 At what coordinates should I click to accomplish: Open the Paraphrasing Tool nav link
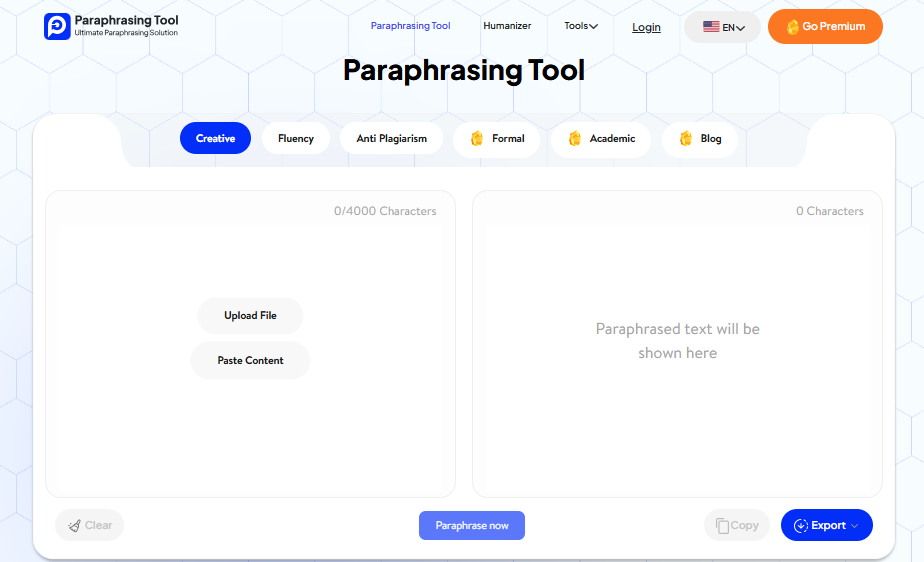pos(410,26)
